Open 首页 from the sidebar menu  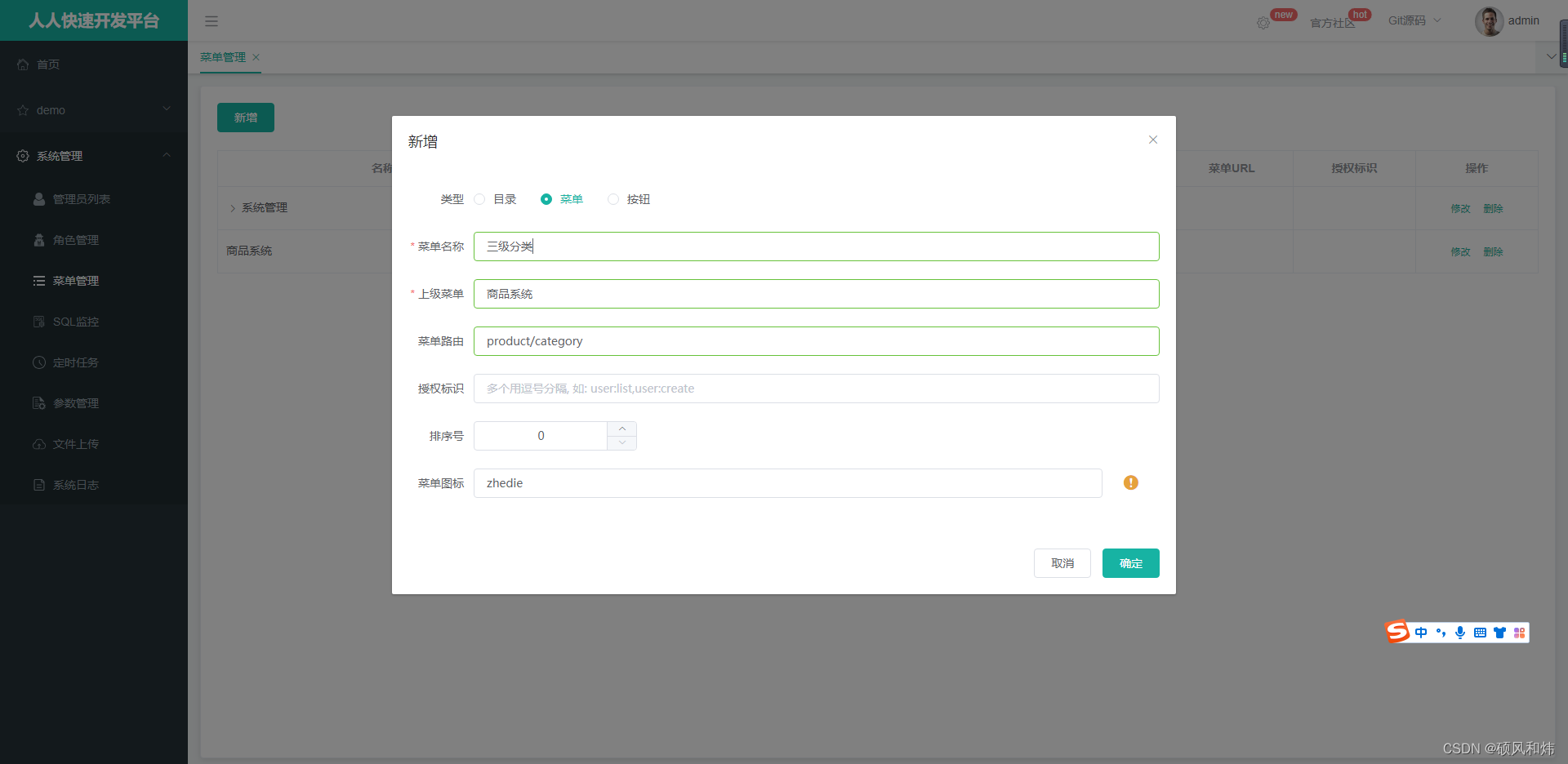coord(47,64)
